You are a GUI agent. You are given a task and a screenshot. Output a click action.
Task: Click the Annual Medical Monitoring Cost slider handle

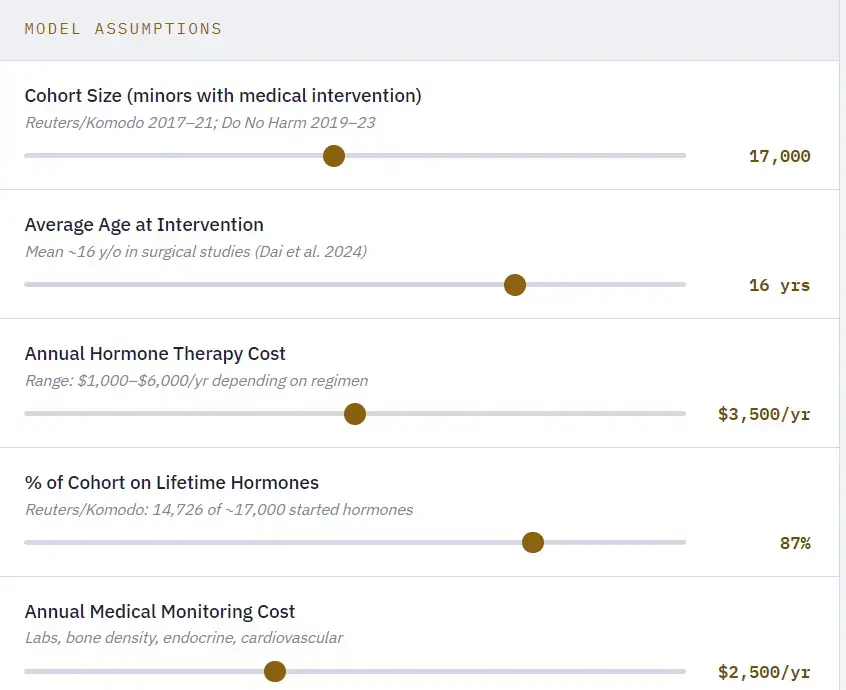[x=275, y=672]
